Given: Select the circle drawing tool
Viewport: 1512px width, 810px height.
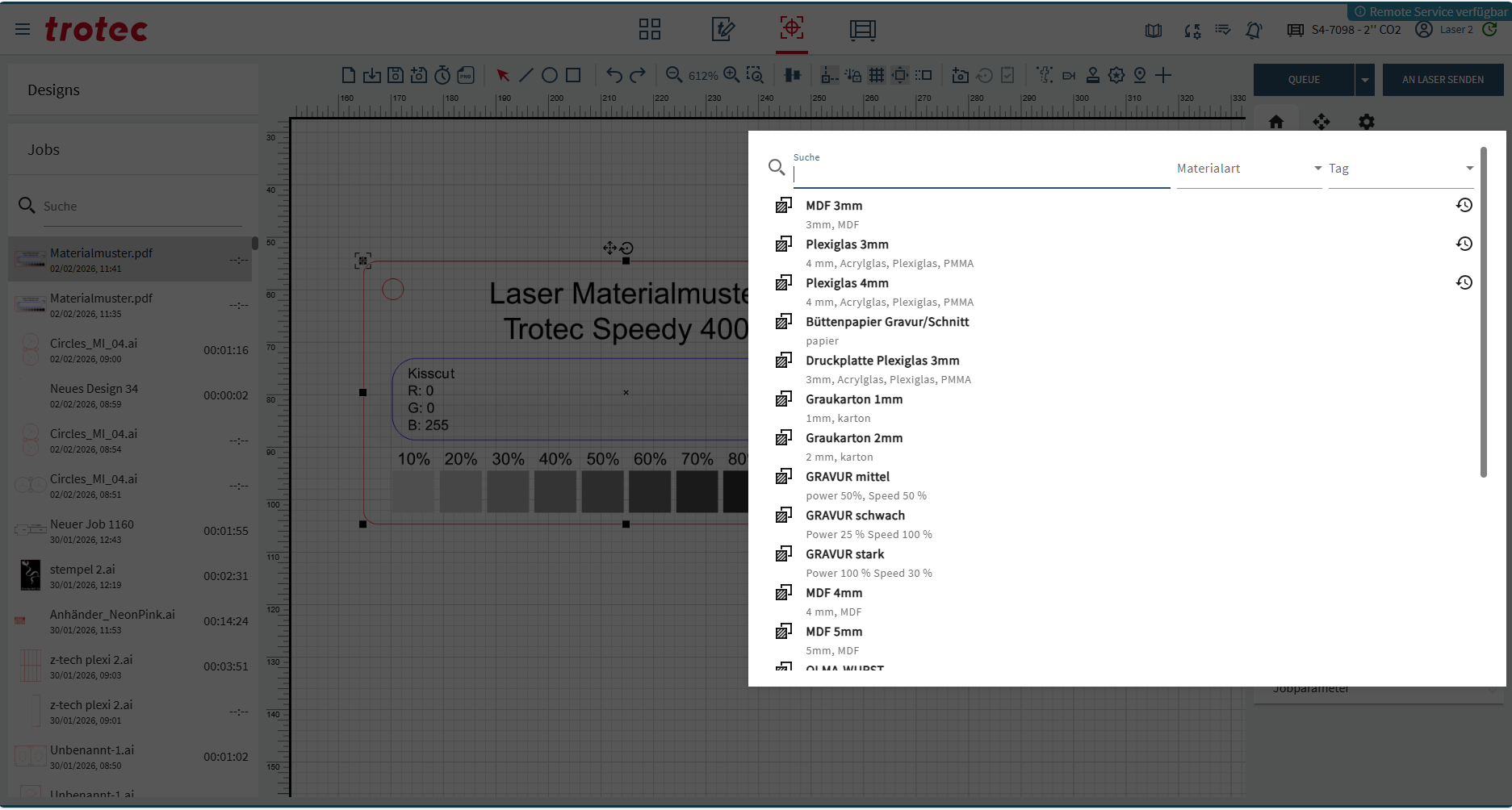Looking at the screenshot, I should coord(549,75).
